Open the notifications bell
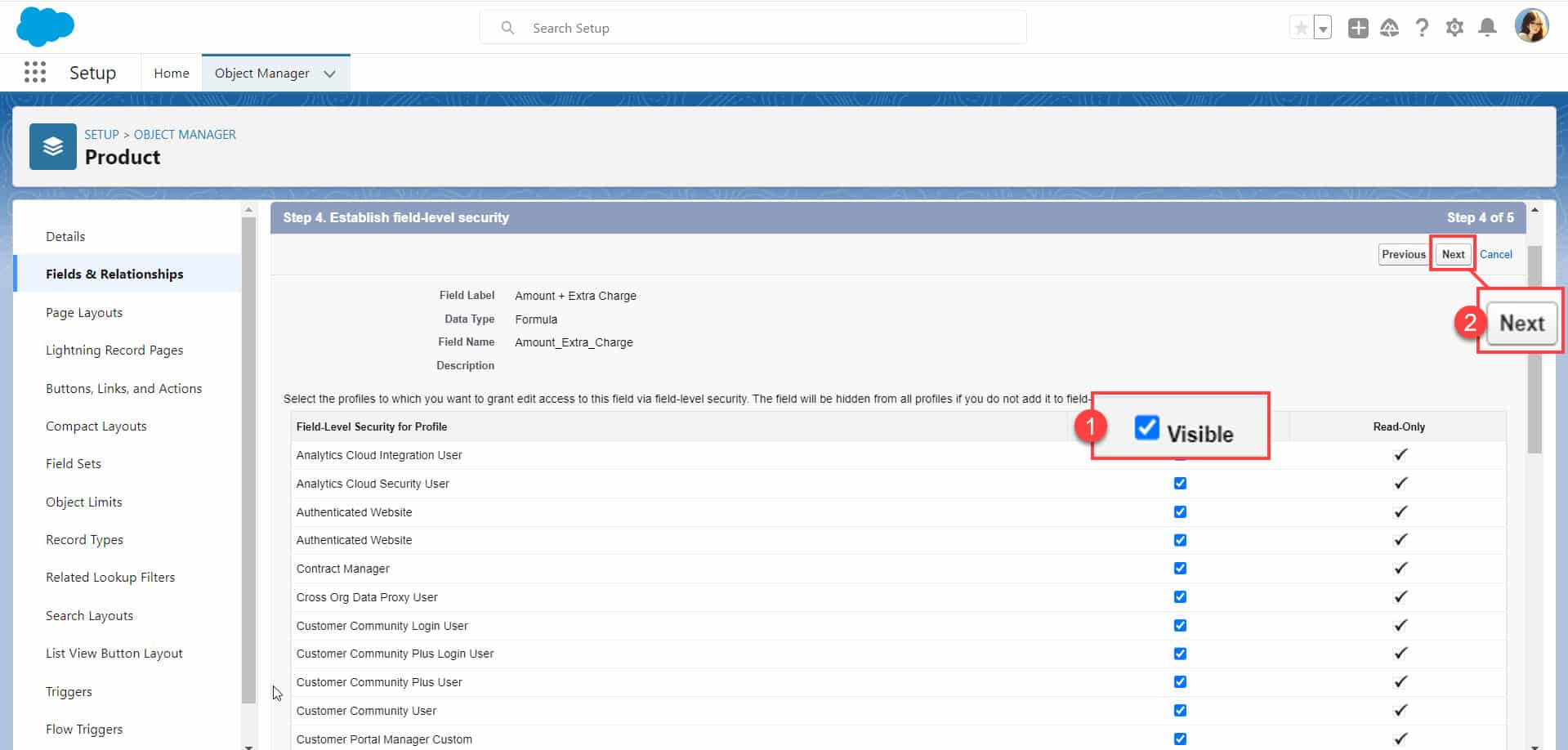The width and height of the screenshot is (1568, 750). point(1488,28)
